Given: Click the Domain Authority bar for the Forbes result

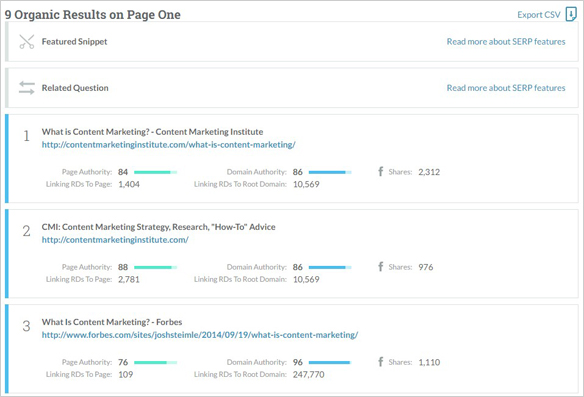Looking at the screenshot, I should [330, 362].
